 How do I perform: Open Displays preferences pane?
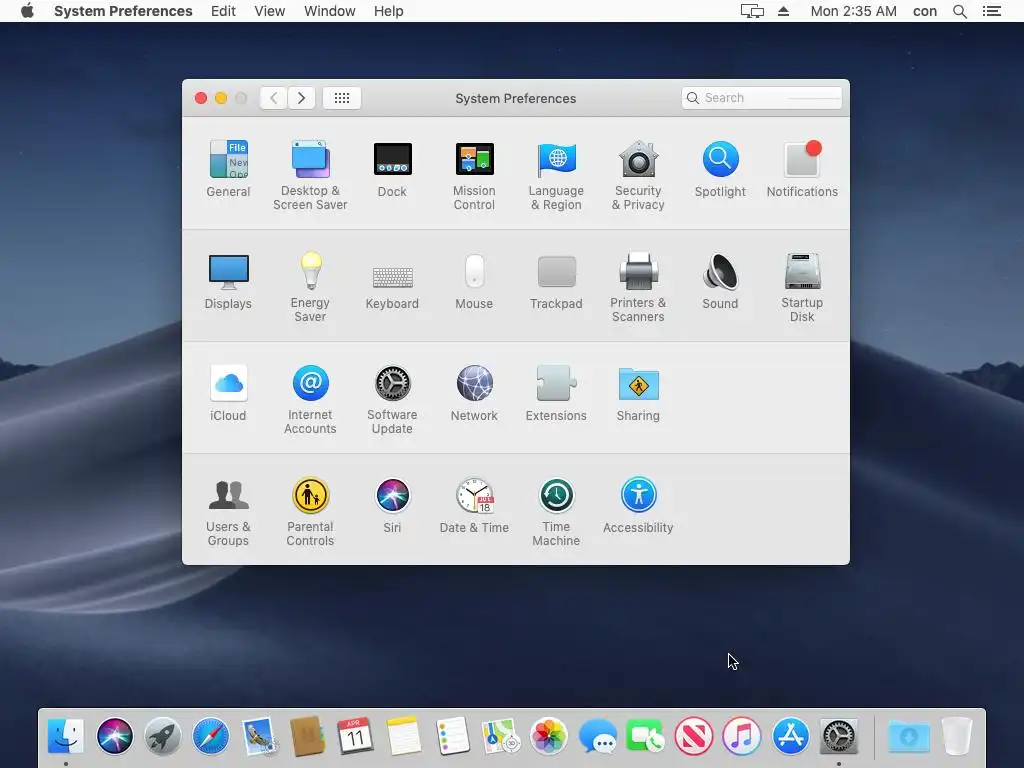click(228, 281)
